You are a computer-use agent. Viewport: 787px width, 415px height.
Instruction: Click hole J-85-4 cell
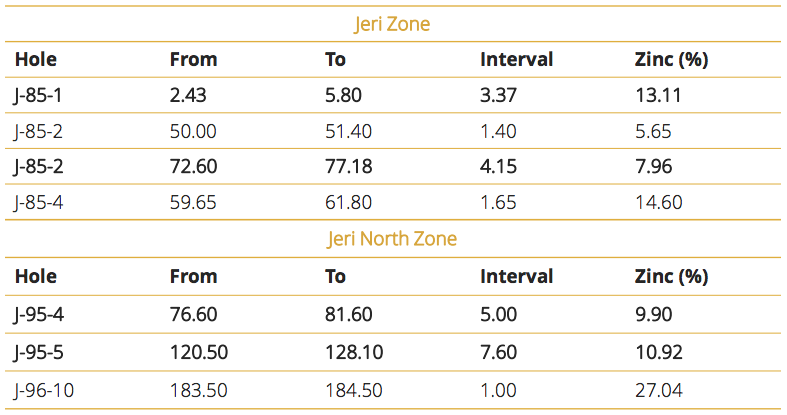point(39,202)
